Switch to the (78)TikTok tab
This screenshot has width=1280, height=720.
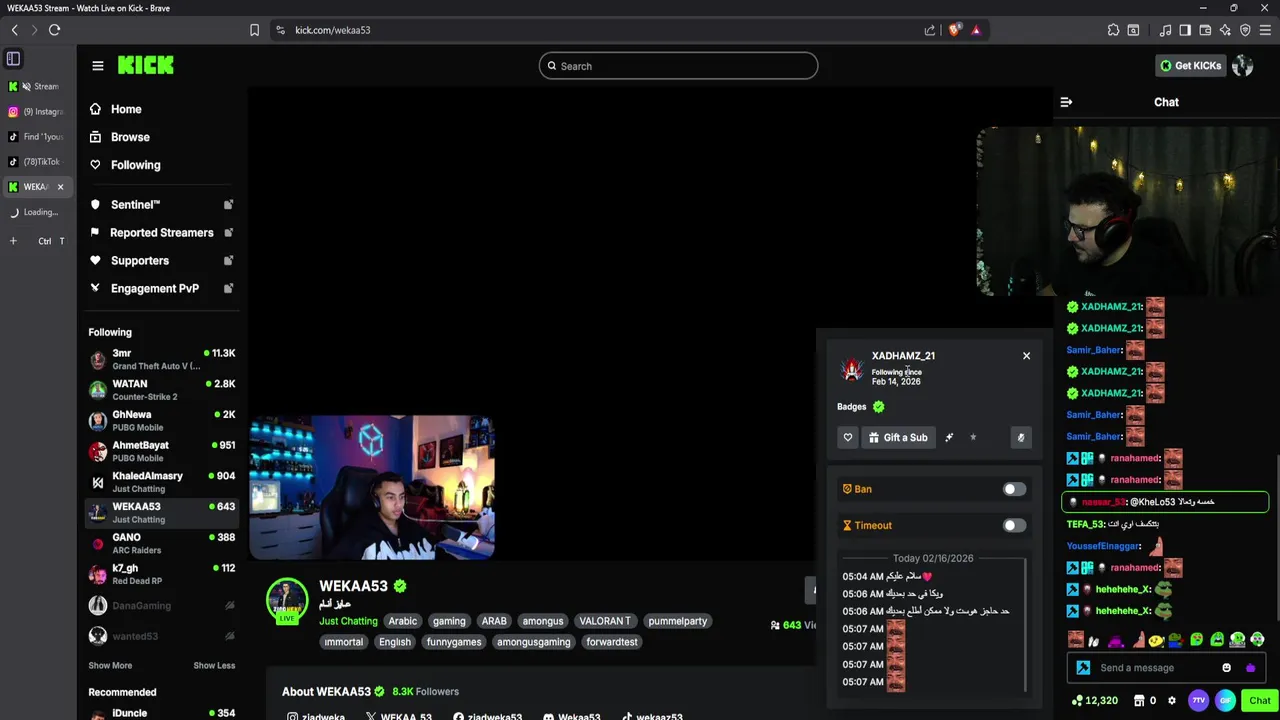pos(36,162)
